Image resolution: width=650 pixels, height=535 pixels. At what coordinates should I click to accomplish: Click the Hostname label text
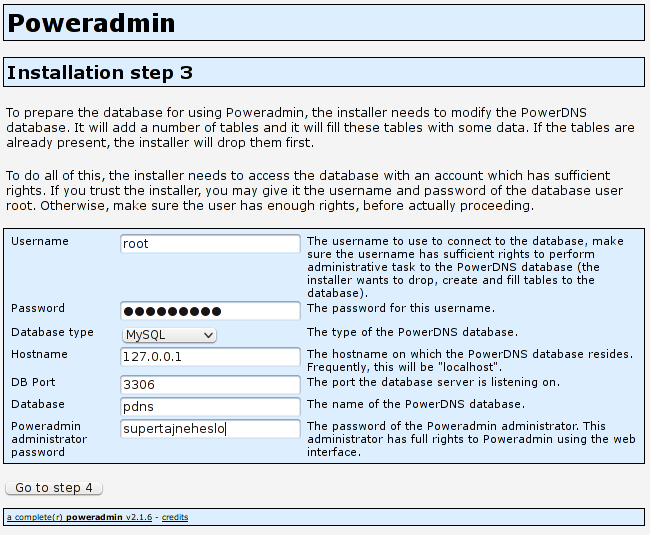pos(39,354)
